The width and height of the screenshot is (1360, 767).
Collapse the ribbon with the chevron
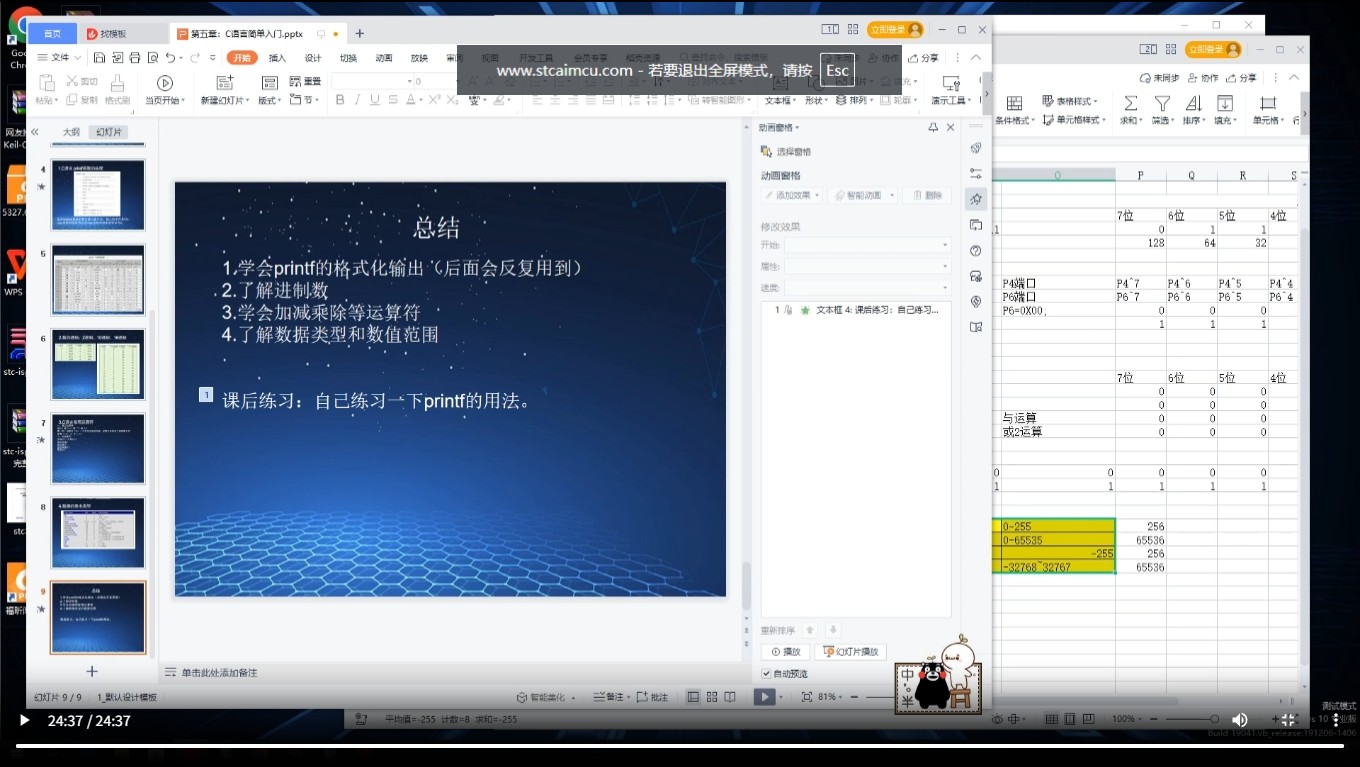pyautogui.click(x=976, y=58)
